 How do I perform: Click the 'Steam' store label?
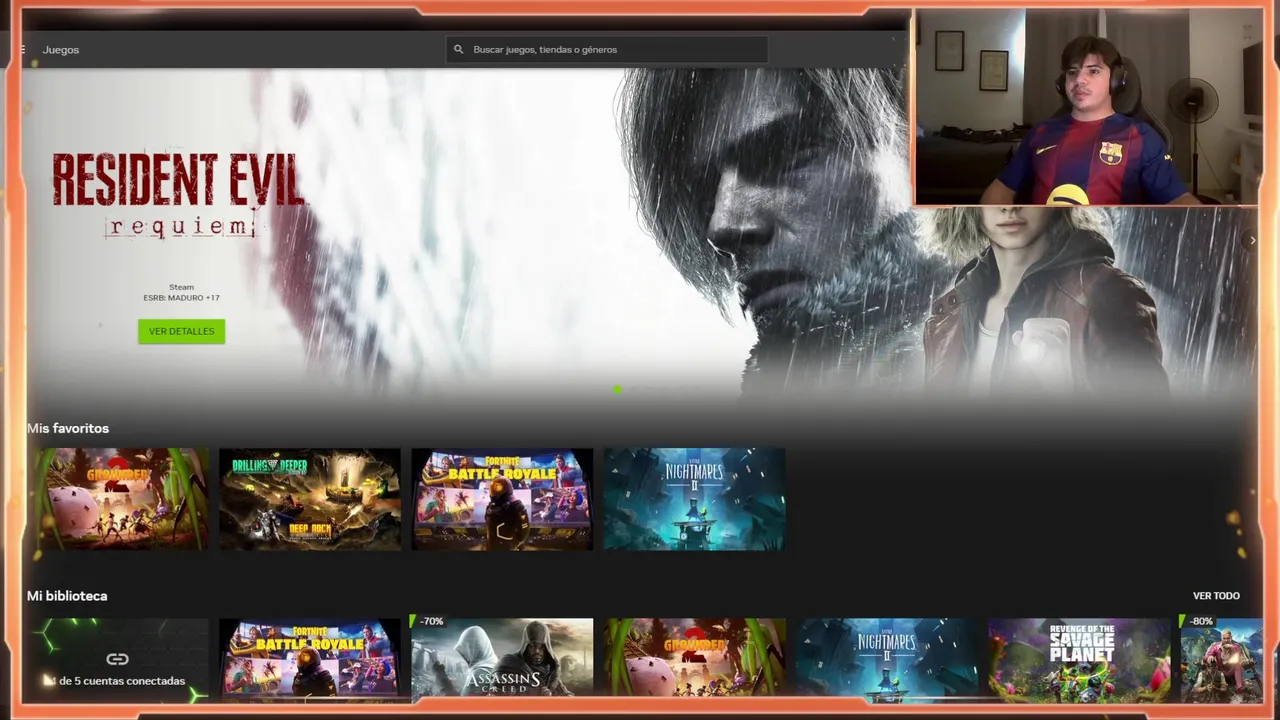(181, 287)
